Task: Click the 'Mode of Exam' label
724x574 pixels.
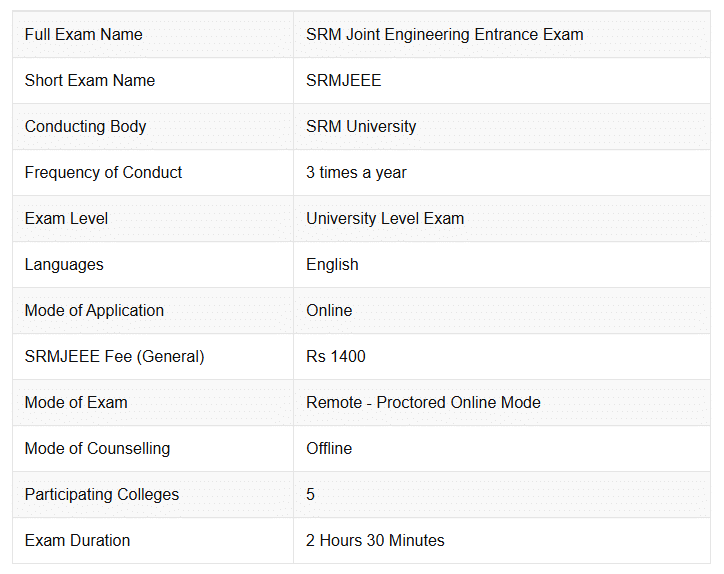Action: (76, 402)
